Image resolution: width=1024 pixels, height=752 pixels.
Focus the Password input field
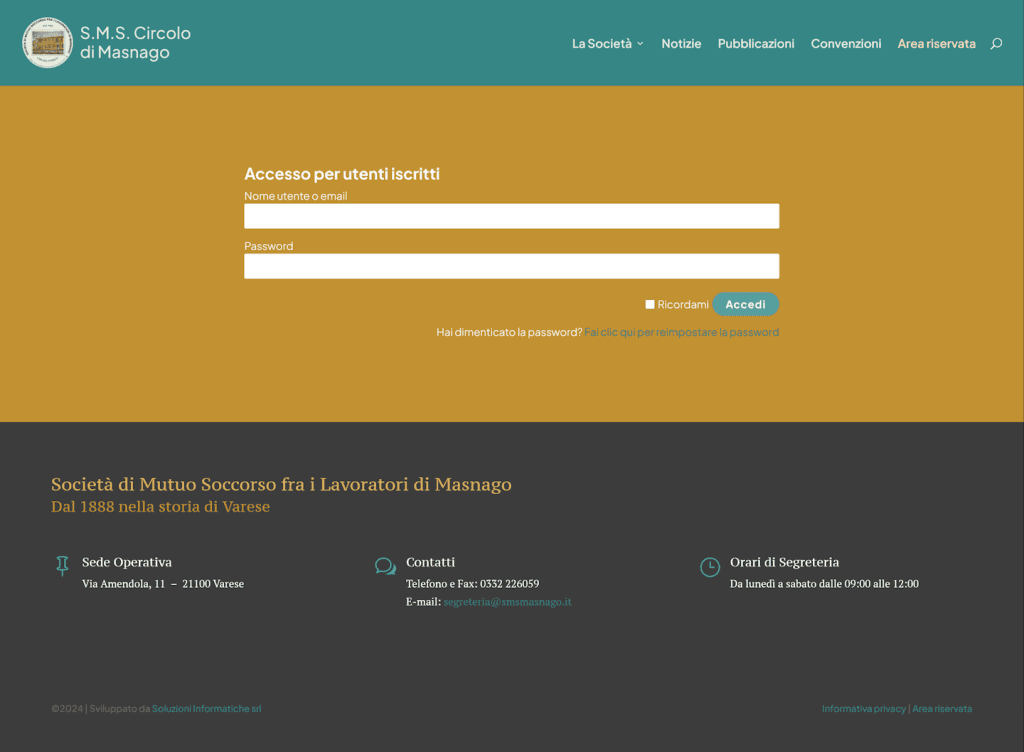(511, 266)
